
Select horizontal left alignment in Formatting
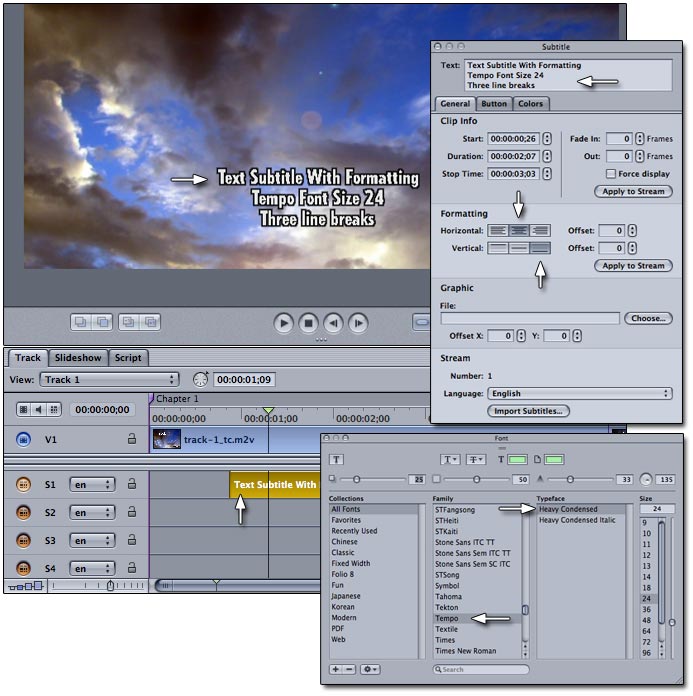pyautogui.click(x=499, y=231)
